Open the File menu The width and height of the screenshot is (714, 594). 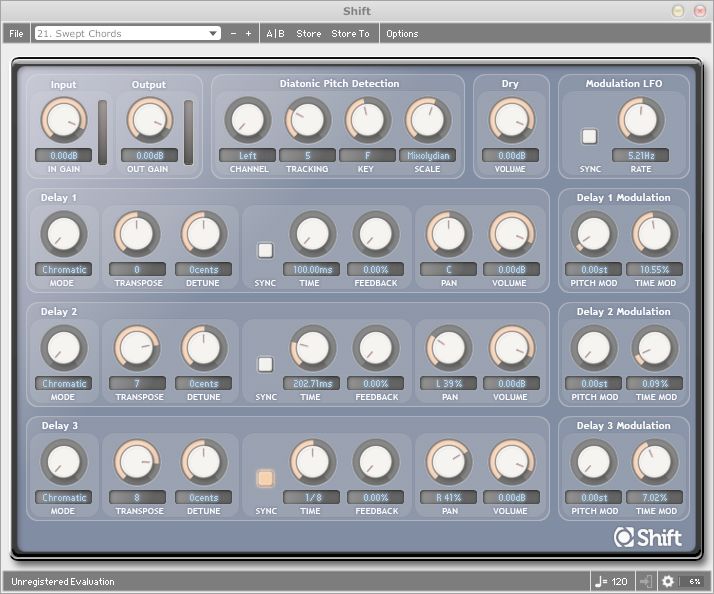[x=16, y=34]
